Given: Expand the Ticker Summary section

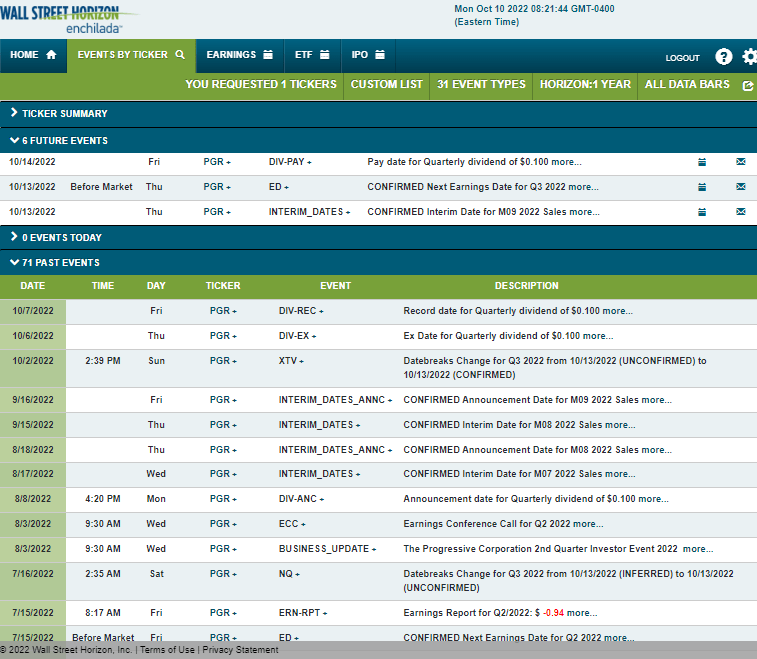Looking at the screenshot, I should [60, 114].
